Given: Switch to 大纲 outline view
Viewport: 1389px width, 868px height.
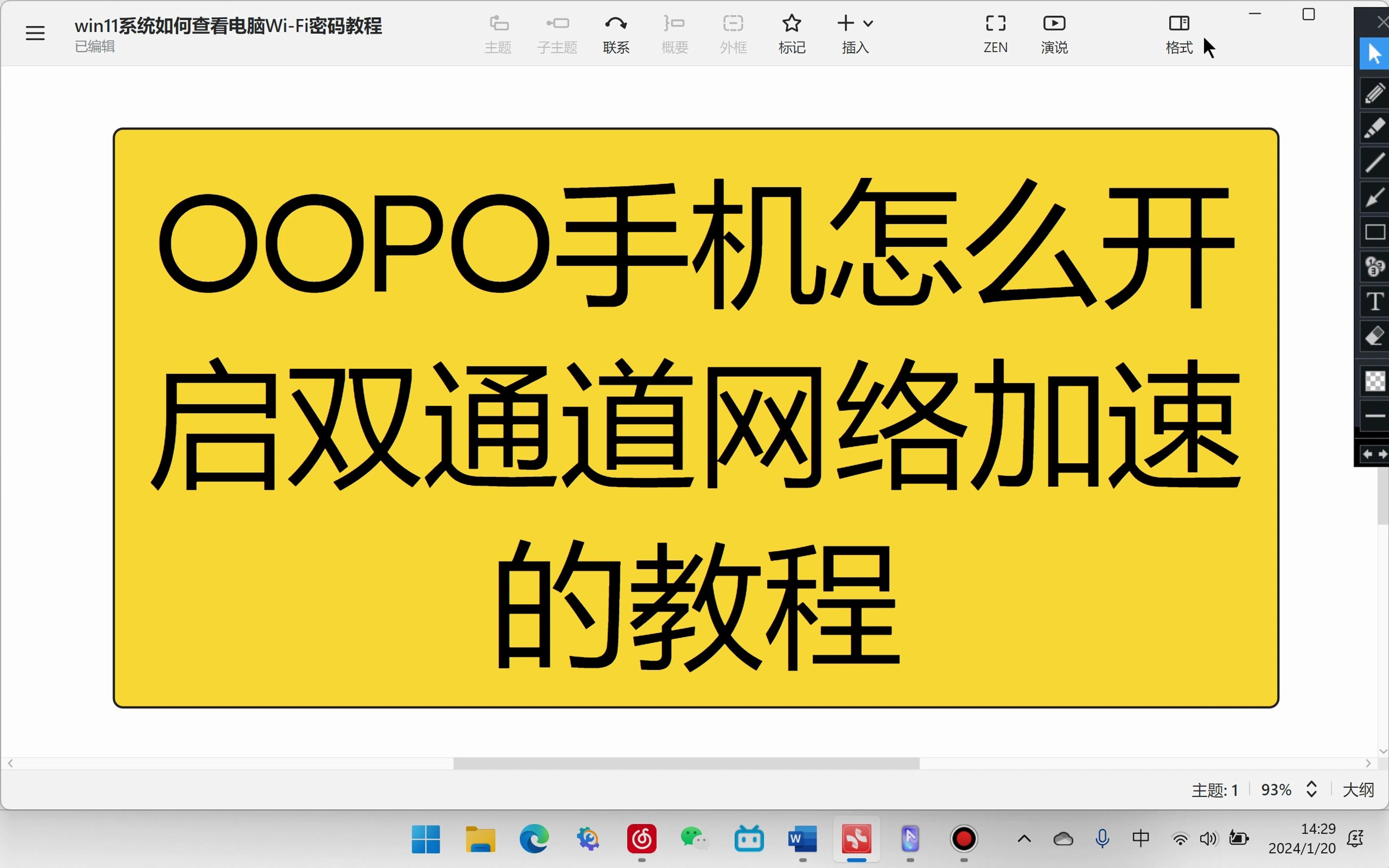Looking at the screenshot, I should coord(1358,790).
